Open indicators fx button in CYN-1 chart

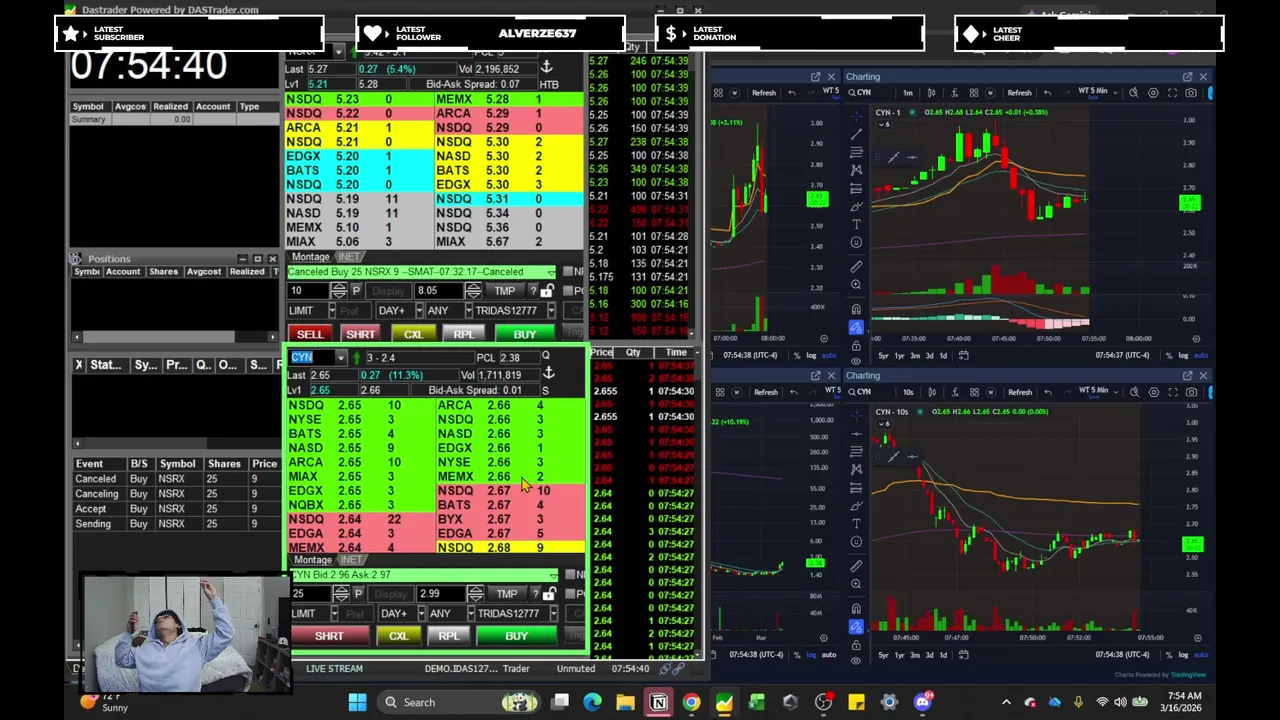pyautogui.click(x=955, y=93)
